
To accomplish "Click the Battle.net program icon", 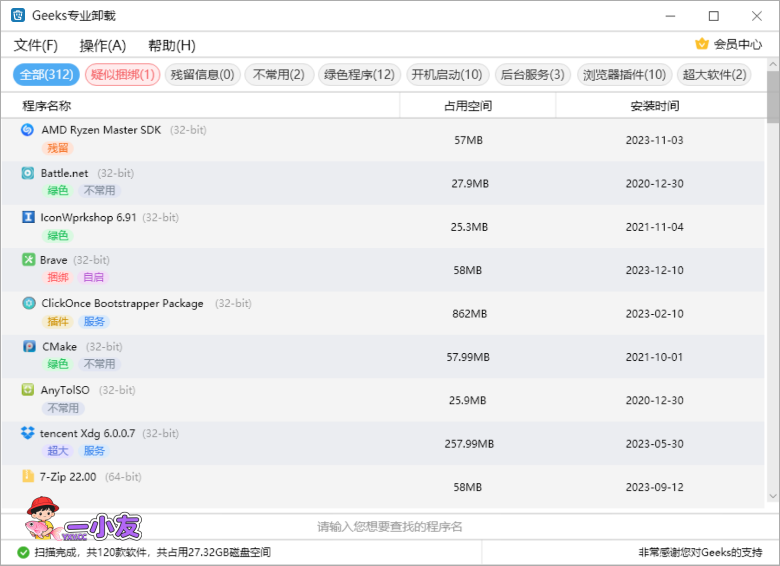I will (x=27, y=173).
